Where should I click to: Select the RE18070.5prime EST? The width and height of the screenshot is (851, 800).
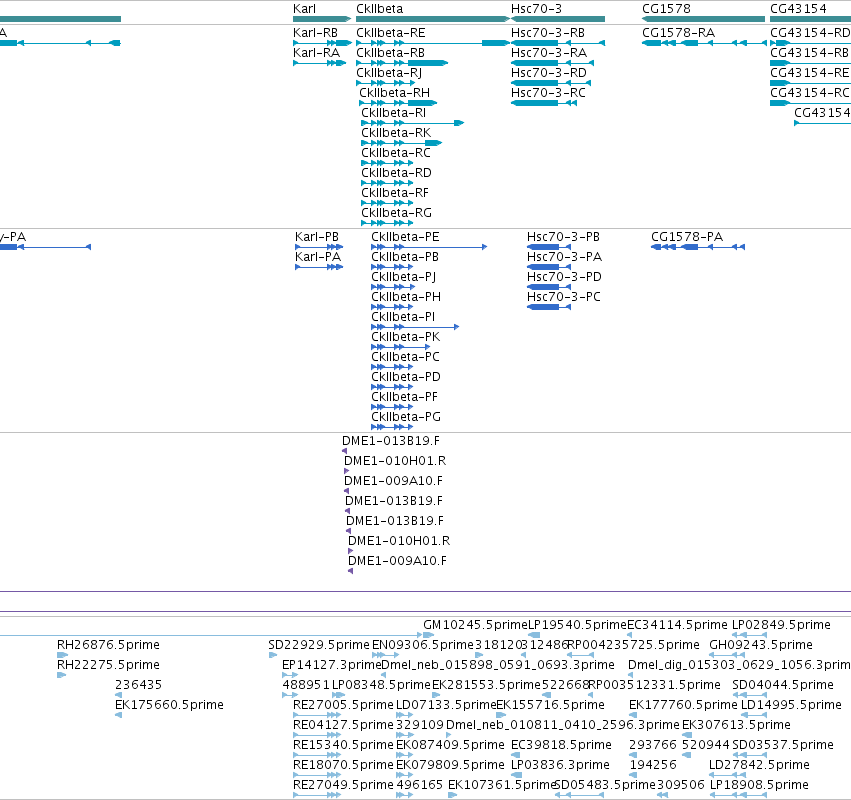pyautogui.click(x=344, y=766)
